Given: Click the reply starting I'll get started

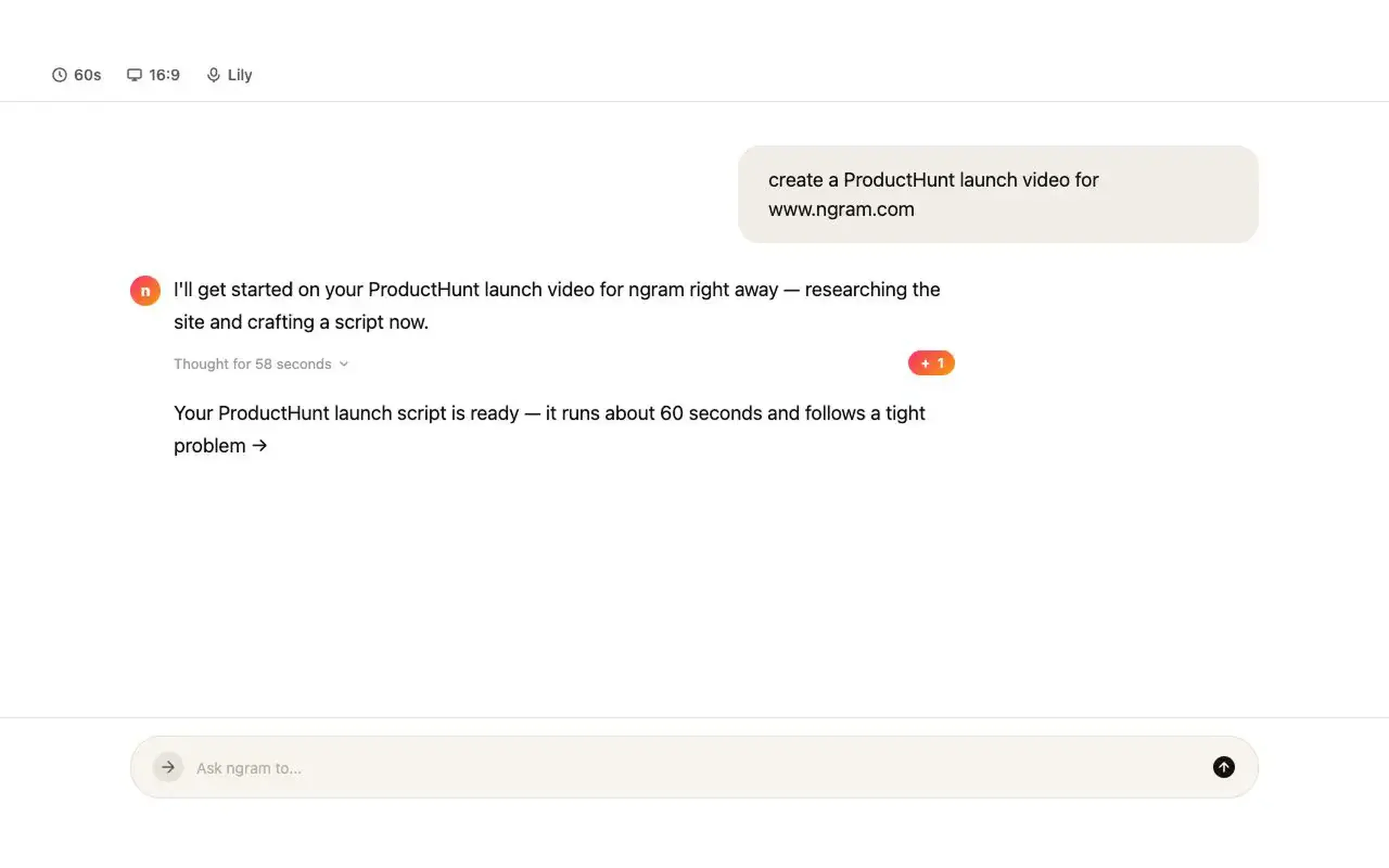Looking at the screenshot, I should [x=557, y=305].
